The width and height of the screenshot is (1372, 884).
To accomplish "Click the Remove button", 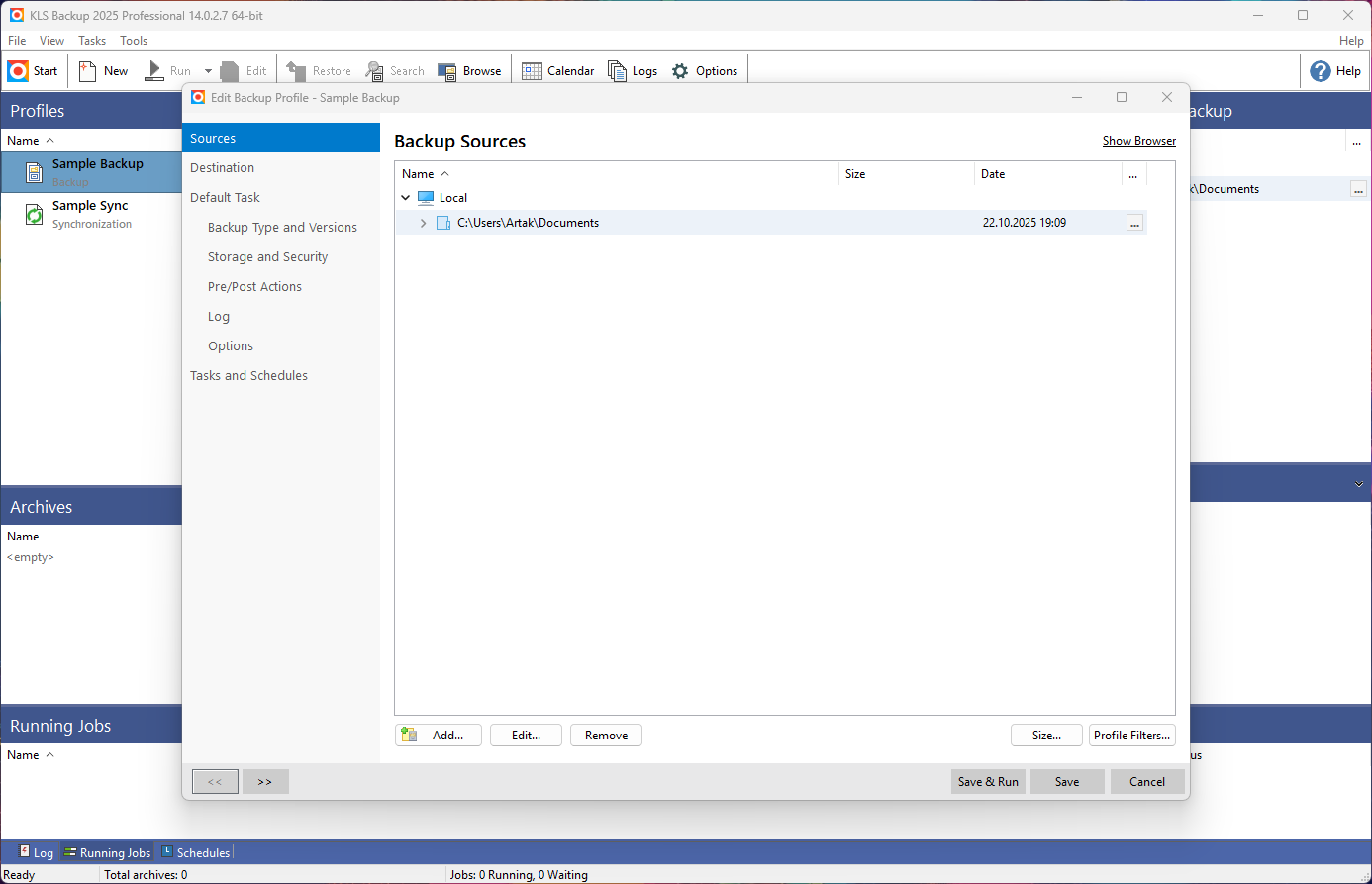I will tap(606, 735).
